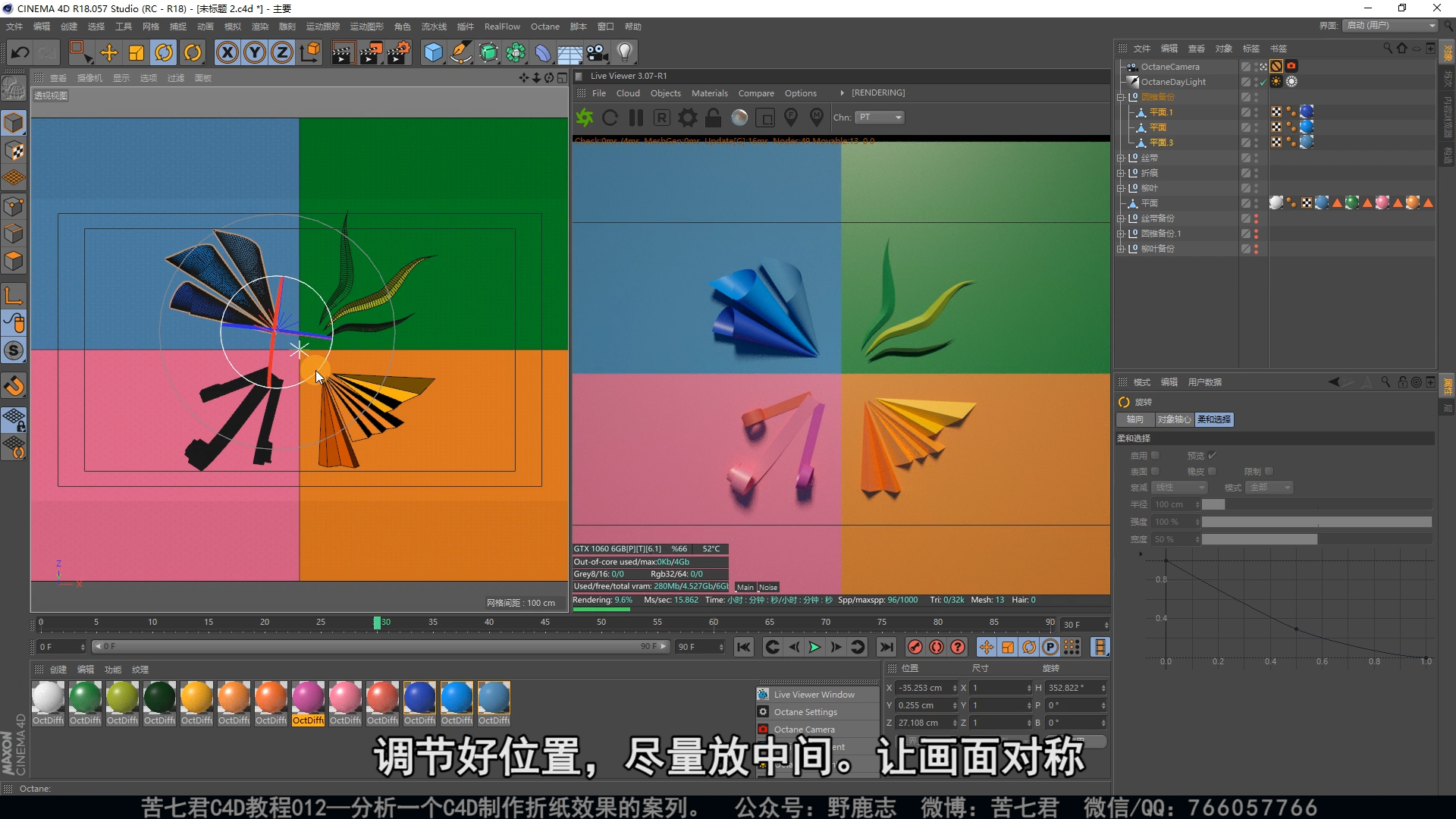Open the RealFlow menu
Image resolution: width=1456 pixels, height=819 pixels.
pos(502,27)
